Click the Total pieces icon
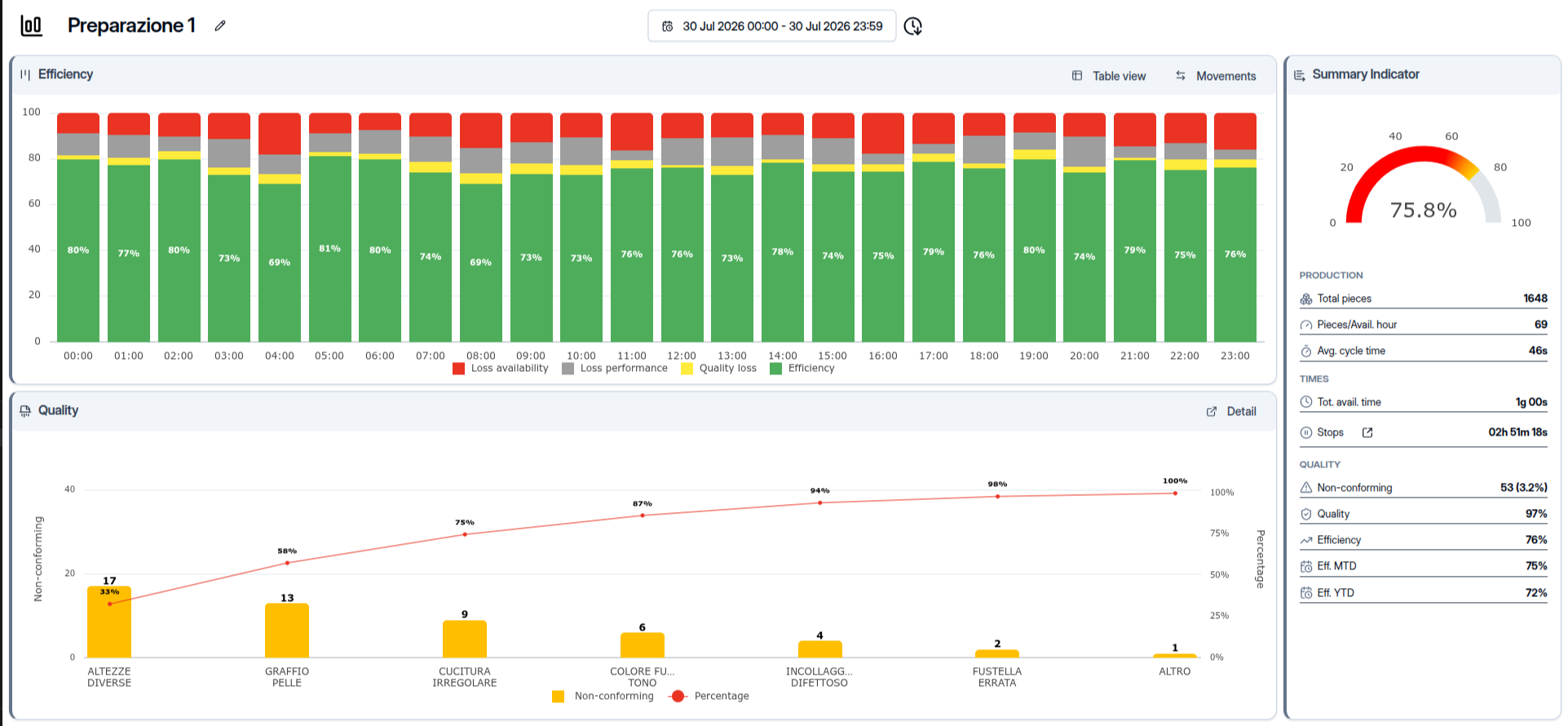Image resolution: width=1568 pixels, height=726 pixels. coord(1306,299)
